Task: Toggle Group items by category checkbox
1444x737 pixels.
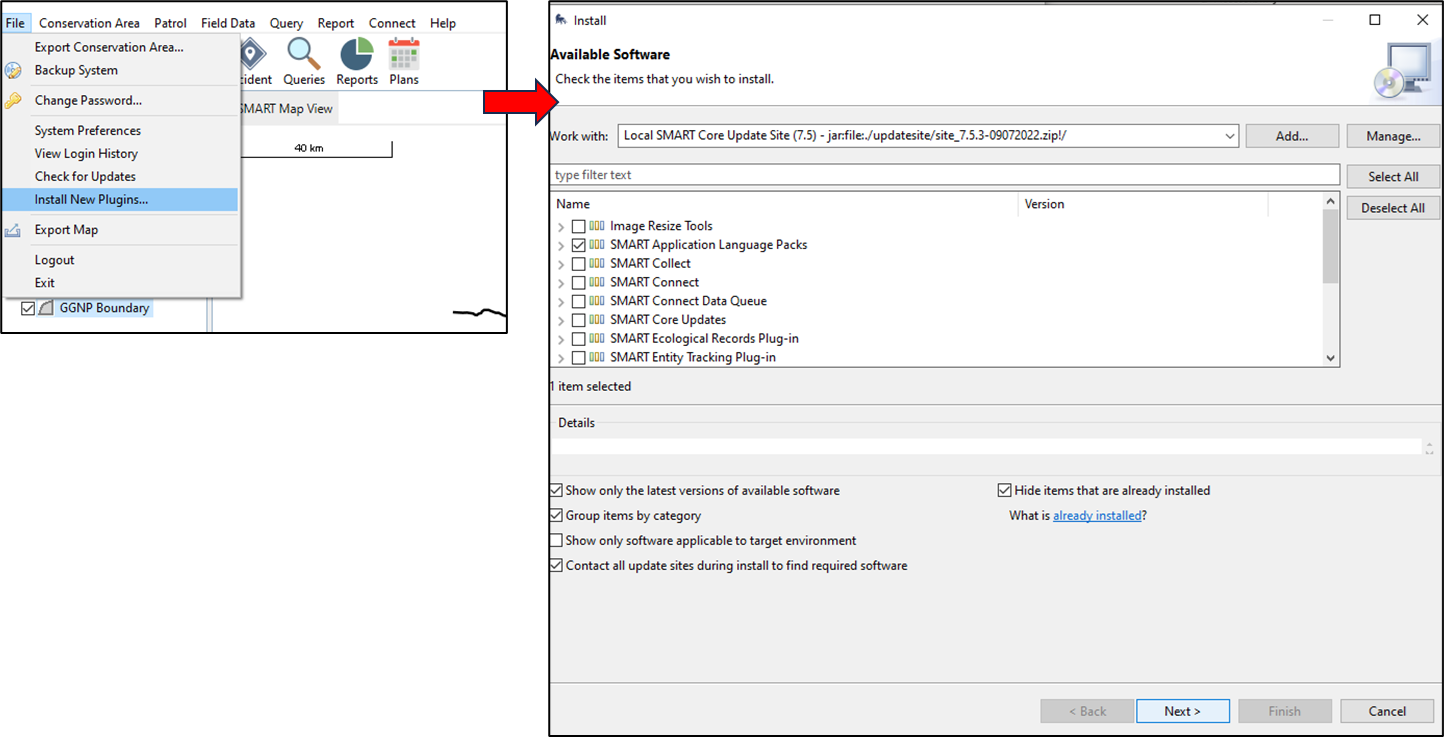Action: pos(557,516)
